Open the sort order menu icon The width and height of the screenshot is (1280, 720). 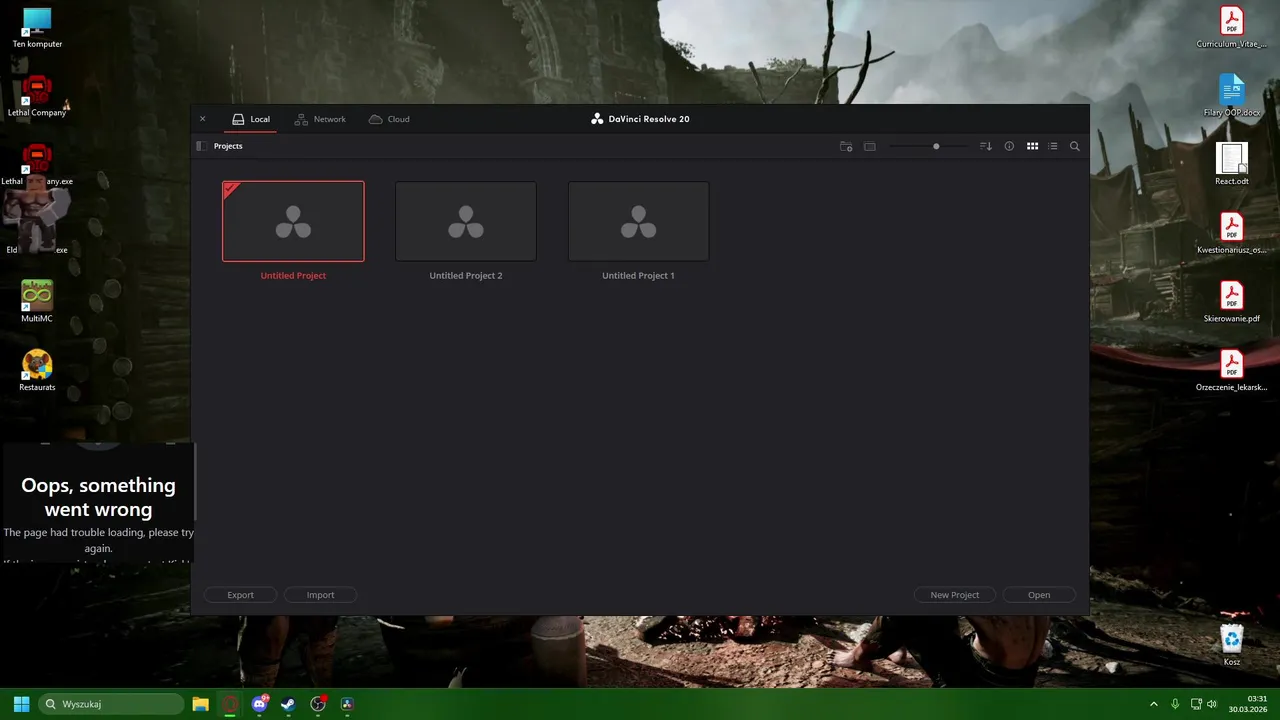point(986,146)
